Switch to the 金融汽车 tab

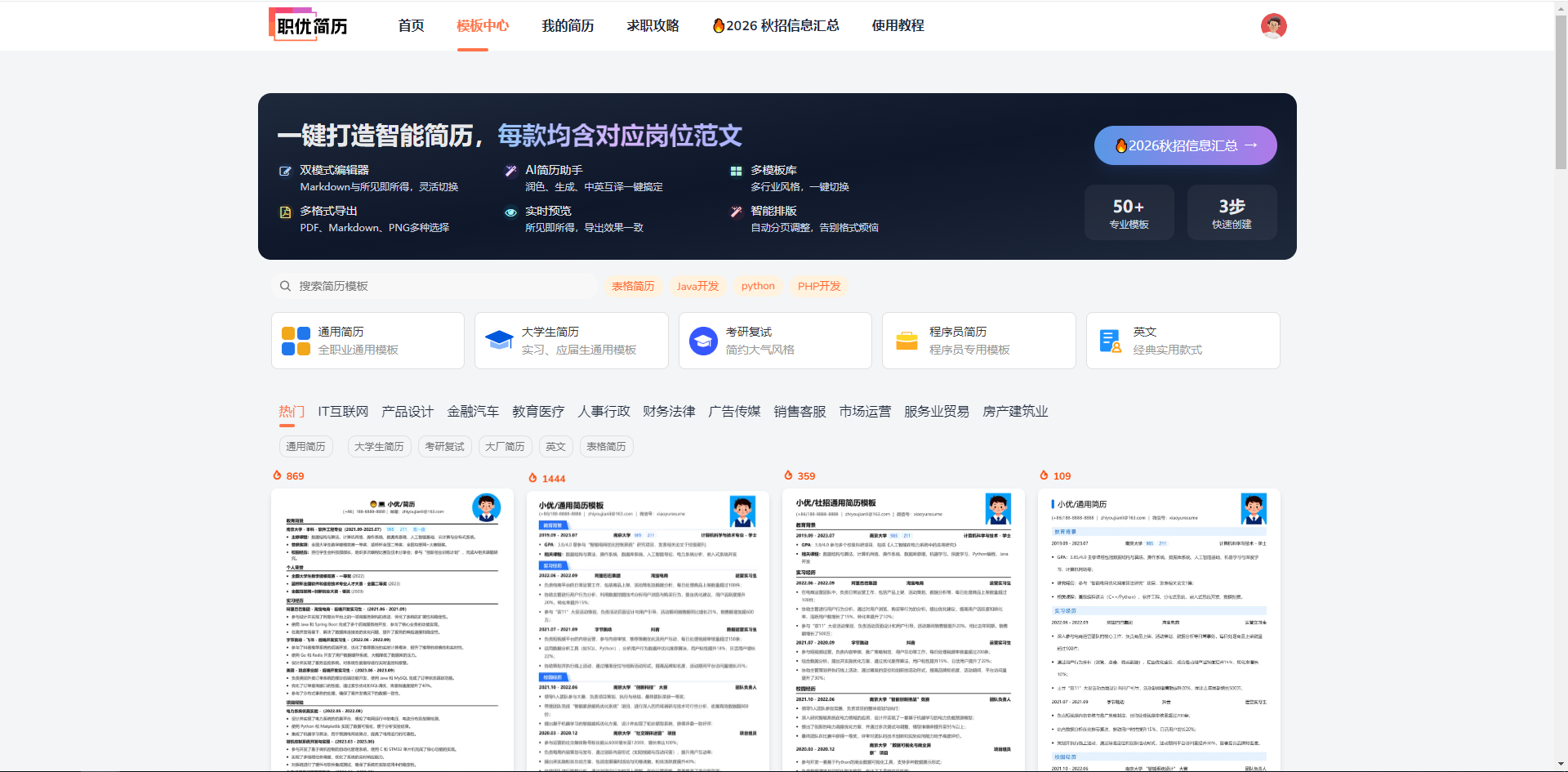coord(473,412)
